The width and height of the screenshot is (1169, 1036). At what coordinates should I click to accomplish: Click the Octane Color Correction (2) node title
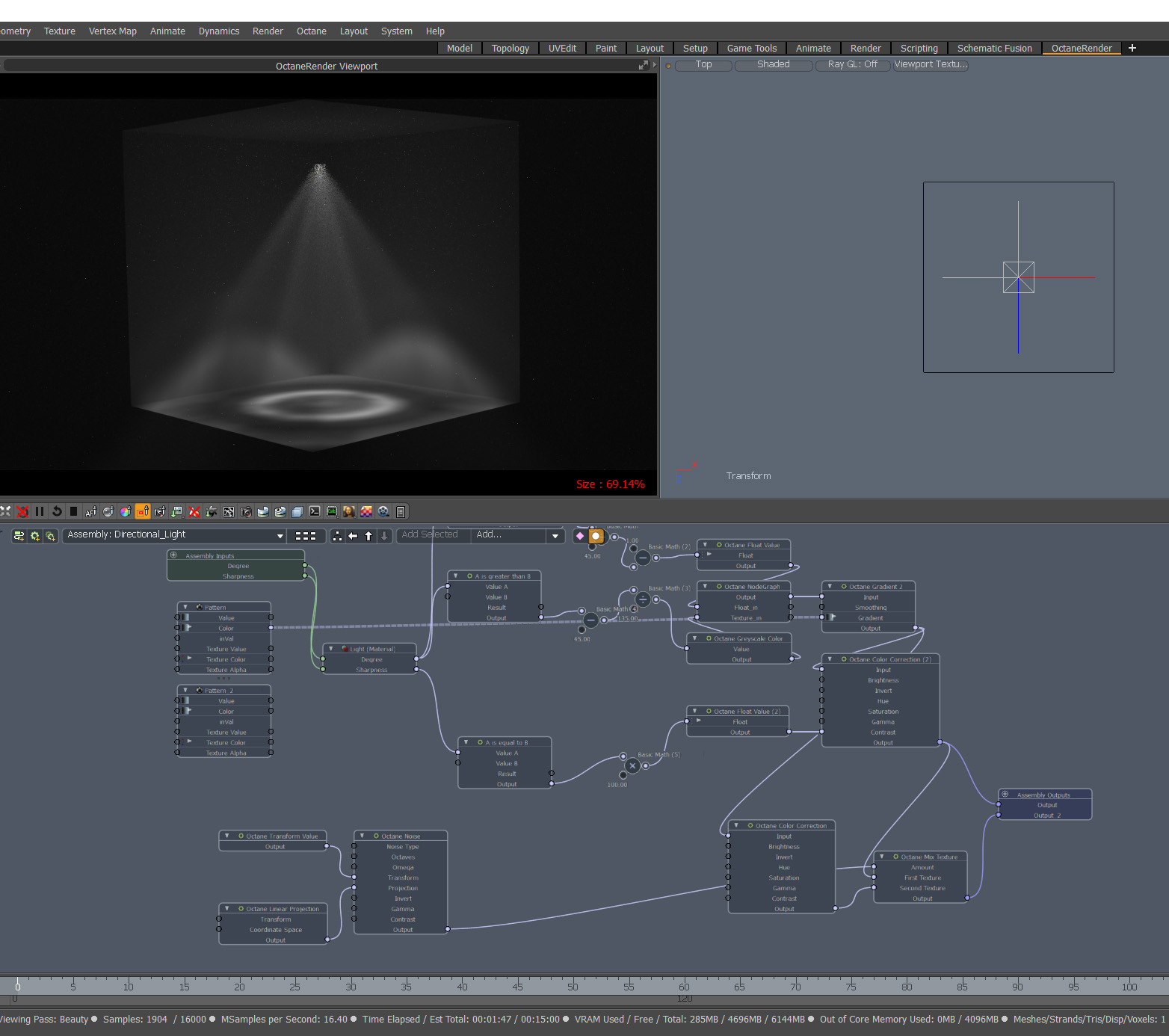tap(890, 659)
